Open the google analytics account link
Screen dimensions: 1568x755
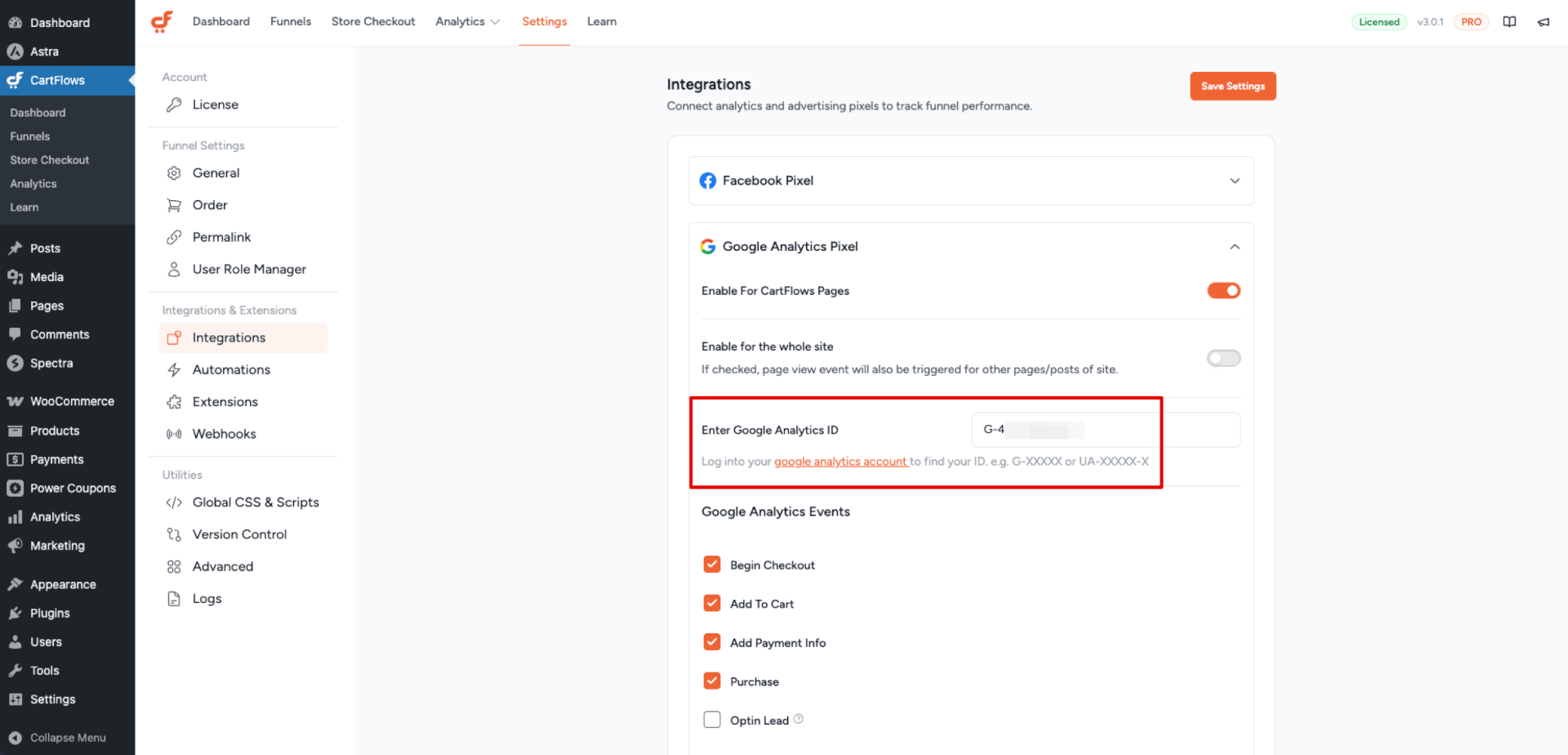(x=840, y=462)
